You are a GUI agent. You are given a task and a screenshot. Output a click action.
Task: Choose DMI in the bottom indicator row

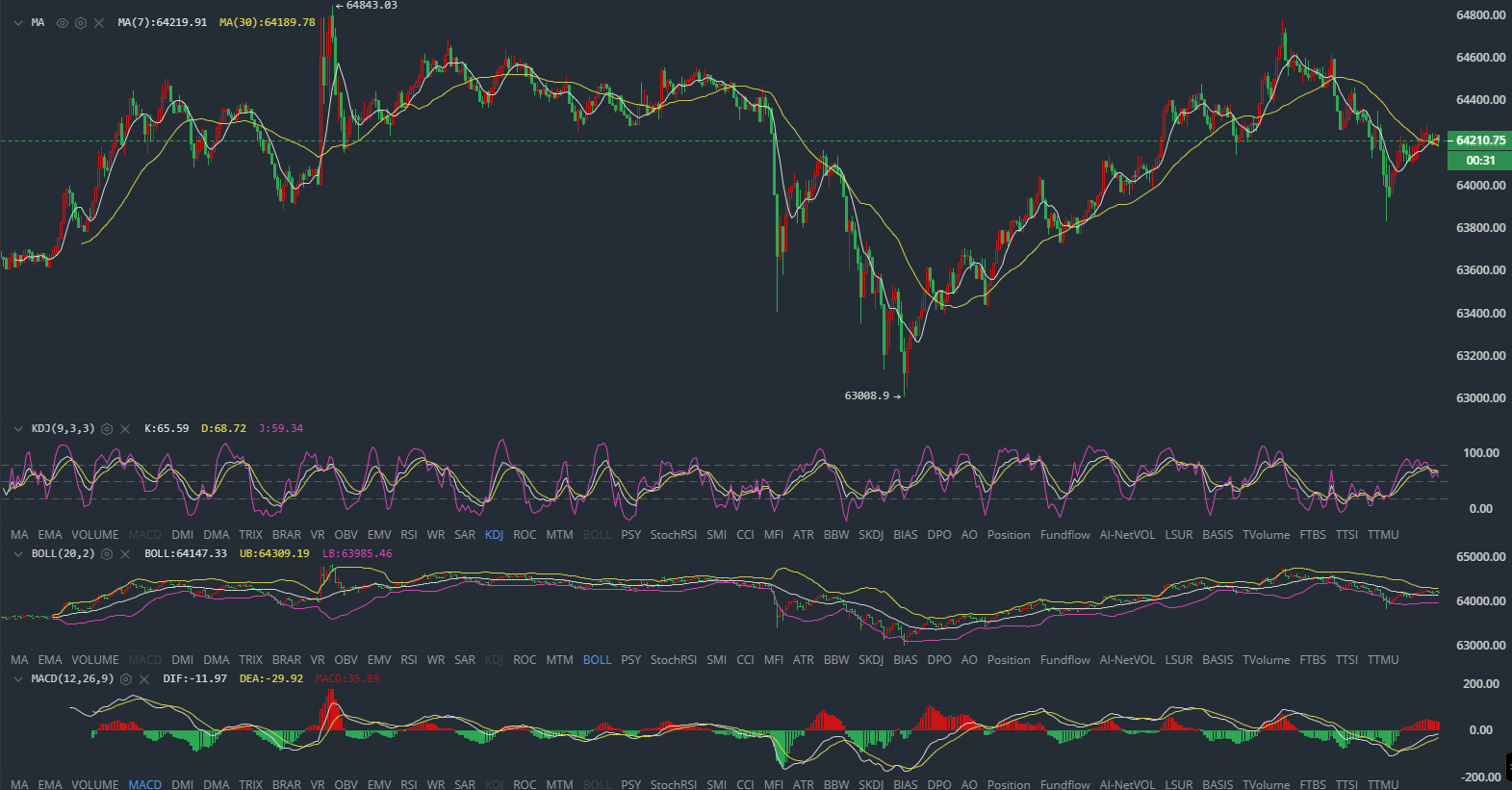(x=183, y=785)
